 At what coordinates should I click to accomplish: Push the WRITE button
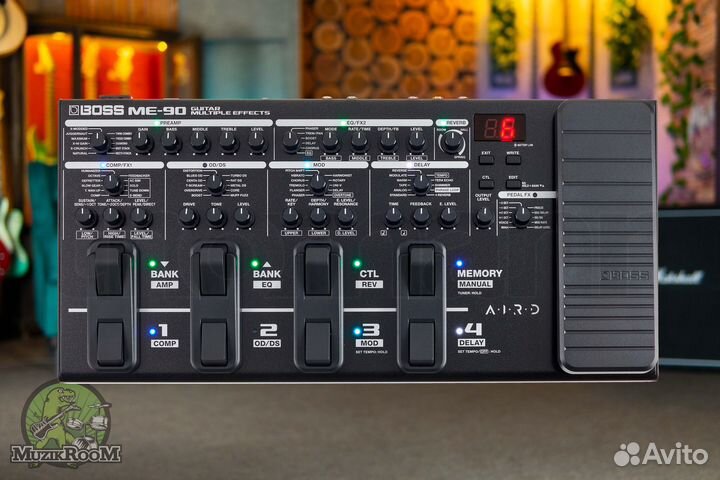(x=513, y=160)
